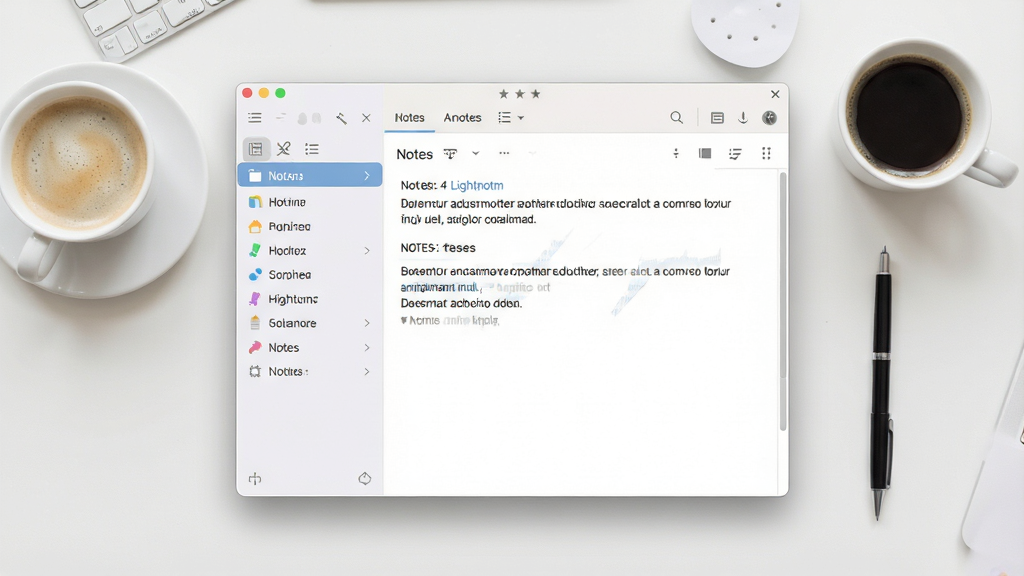Click the purple marker icon by Hightems

point(255,299)
